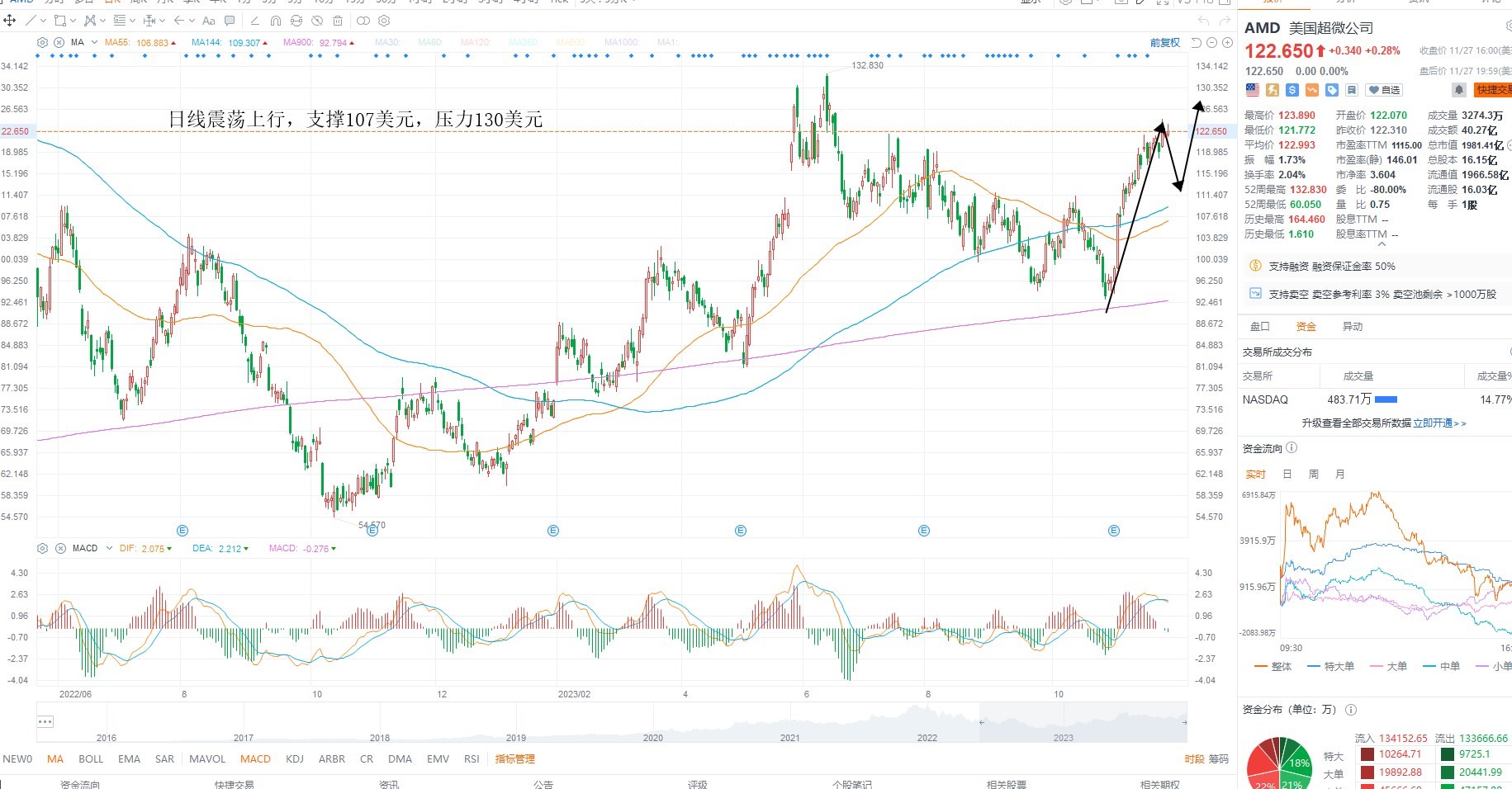Viewport: 1512px width, 789px height.
Task: Select the crosshair move cursor tool
Action: (10, 21)
